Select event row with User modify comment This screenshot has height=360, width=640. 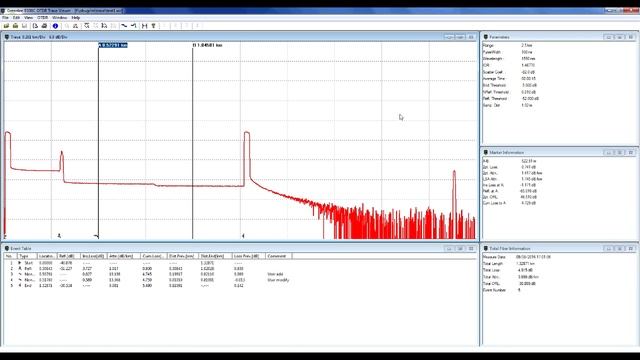tap(147, 280)
